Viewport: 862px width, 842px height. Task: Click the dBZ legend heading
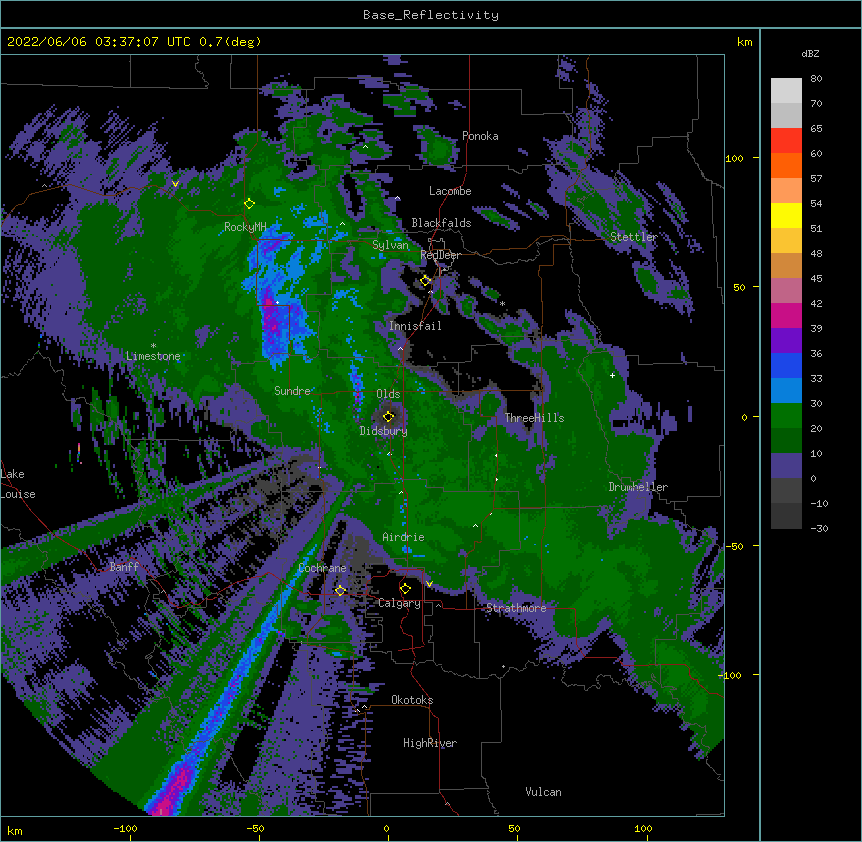810,53
